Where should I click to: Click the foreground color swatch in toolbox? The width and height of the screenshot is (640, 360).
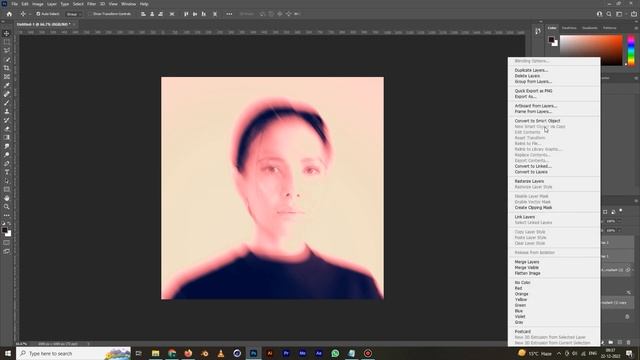tap(4, 231)
